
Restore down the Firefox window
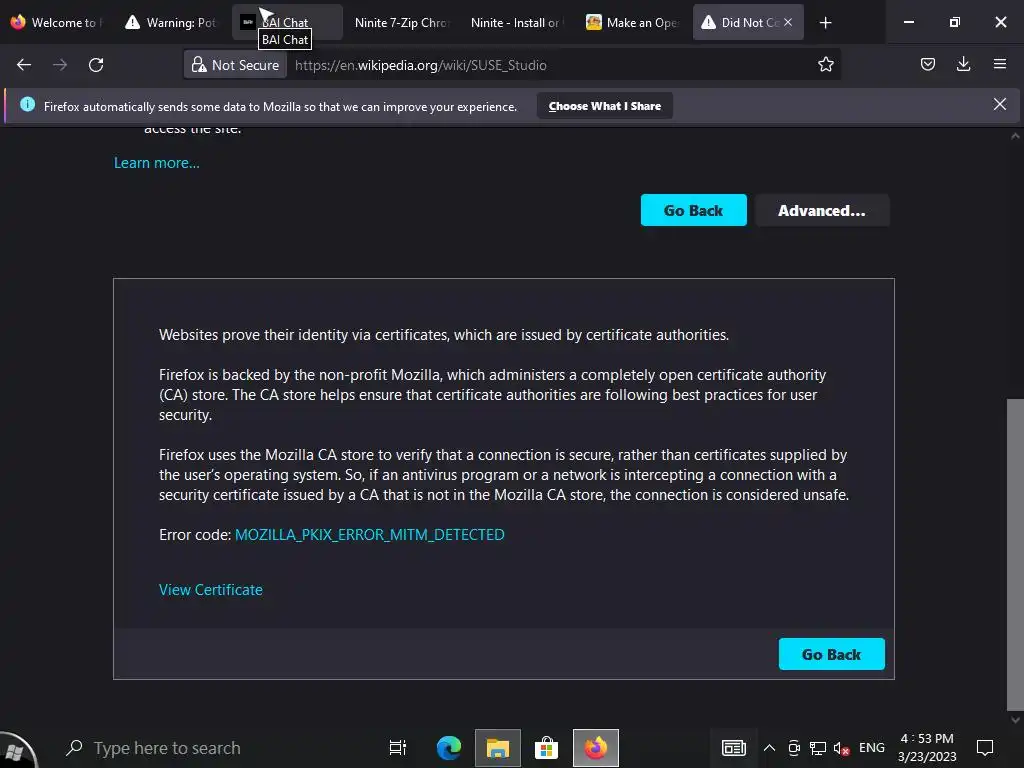[x=954, y=22]
